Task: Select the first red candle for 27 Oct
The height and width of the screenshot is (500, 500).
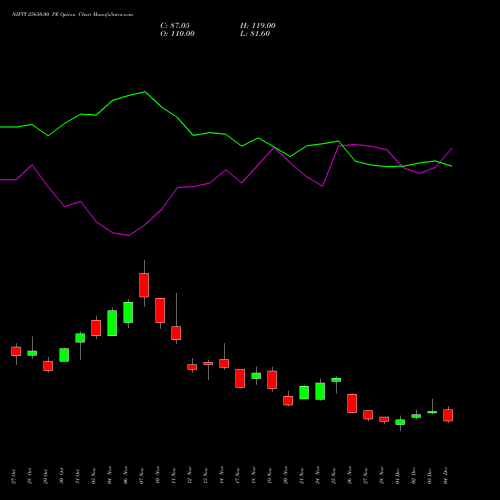Action: (x=16, y=351)
